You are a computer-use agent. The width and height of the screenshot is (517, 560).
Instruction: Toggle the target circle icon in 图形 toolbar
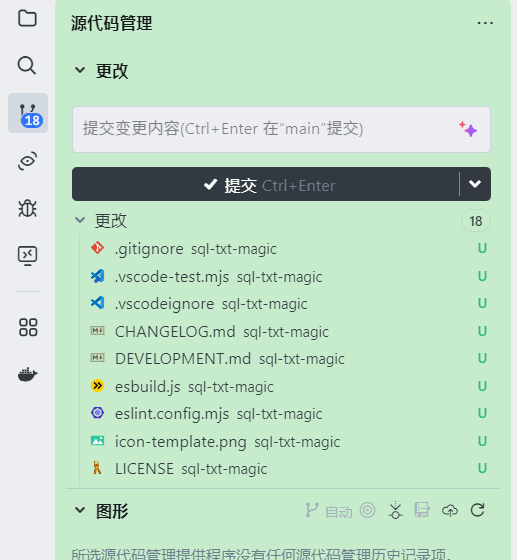(367, 510)
